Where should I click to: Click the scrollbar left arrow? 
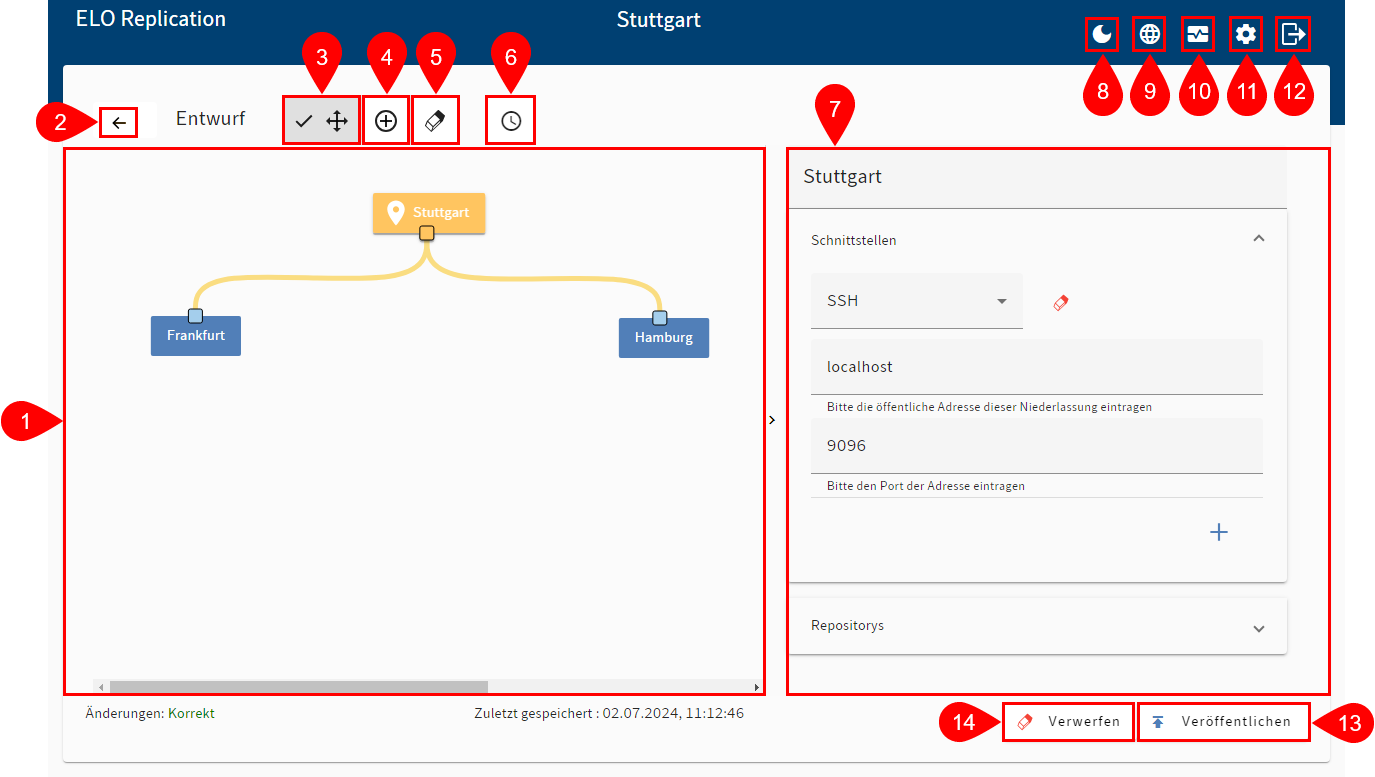coord(100,687)
